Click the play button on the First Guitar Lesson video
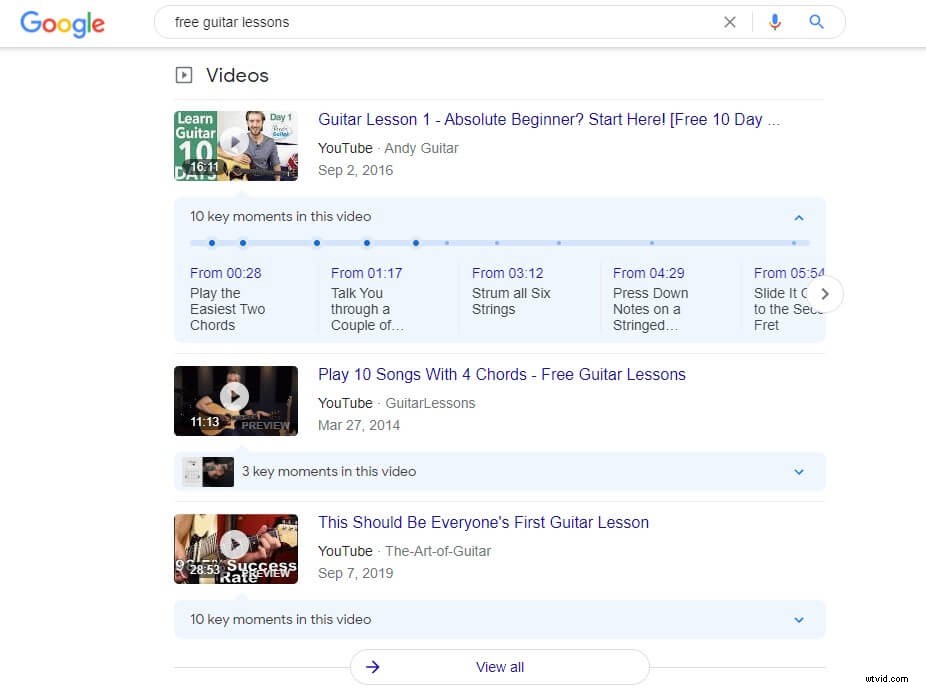Screen dimensions: 926x688 [x=236, y=545]
